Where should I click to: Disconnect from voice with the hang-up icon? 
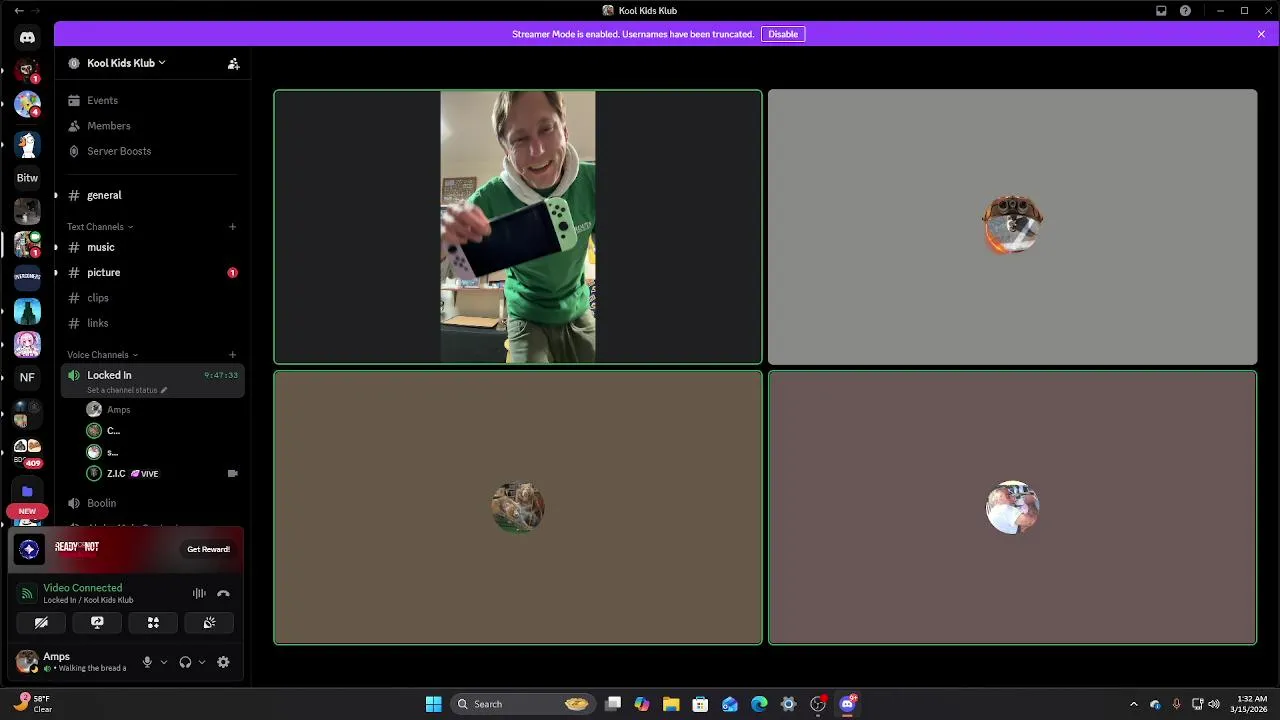(223, 593)
